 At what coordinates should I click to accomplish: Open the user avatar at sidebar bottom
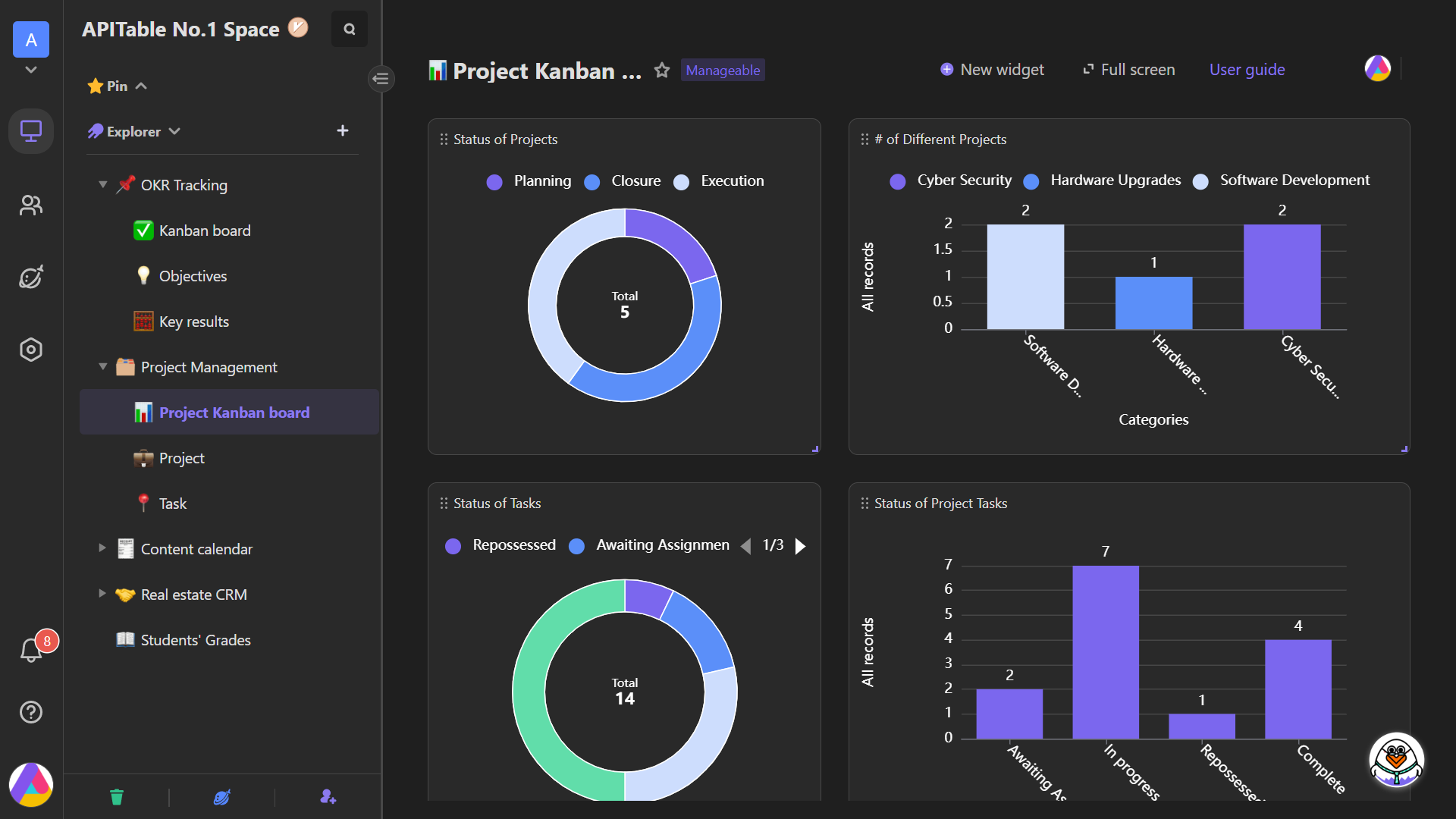click(31, 785)
